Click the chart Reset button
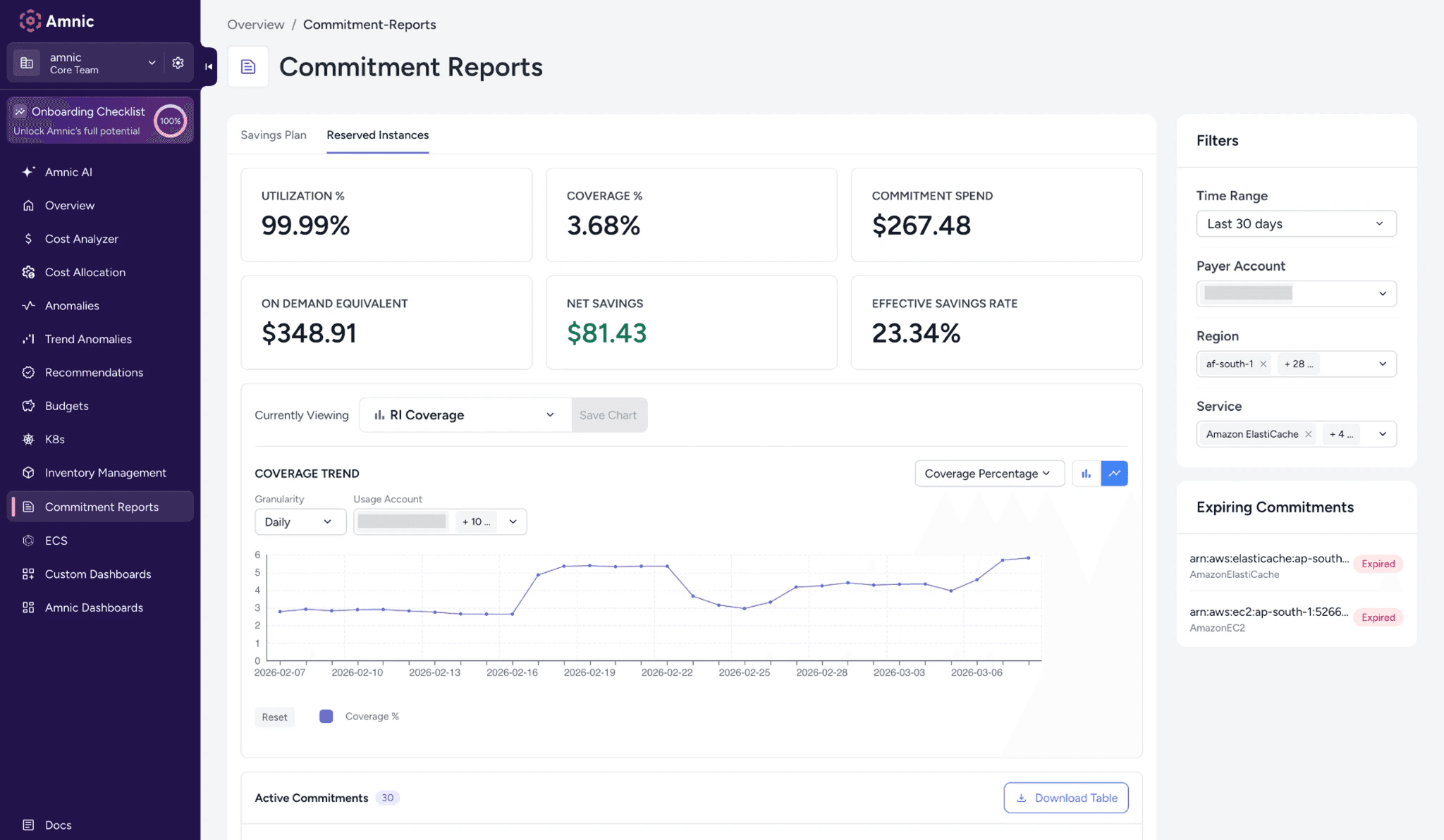Viewport: 1444px width, 840px height. (x=274, y=717)
